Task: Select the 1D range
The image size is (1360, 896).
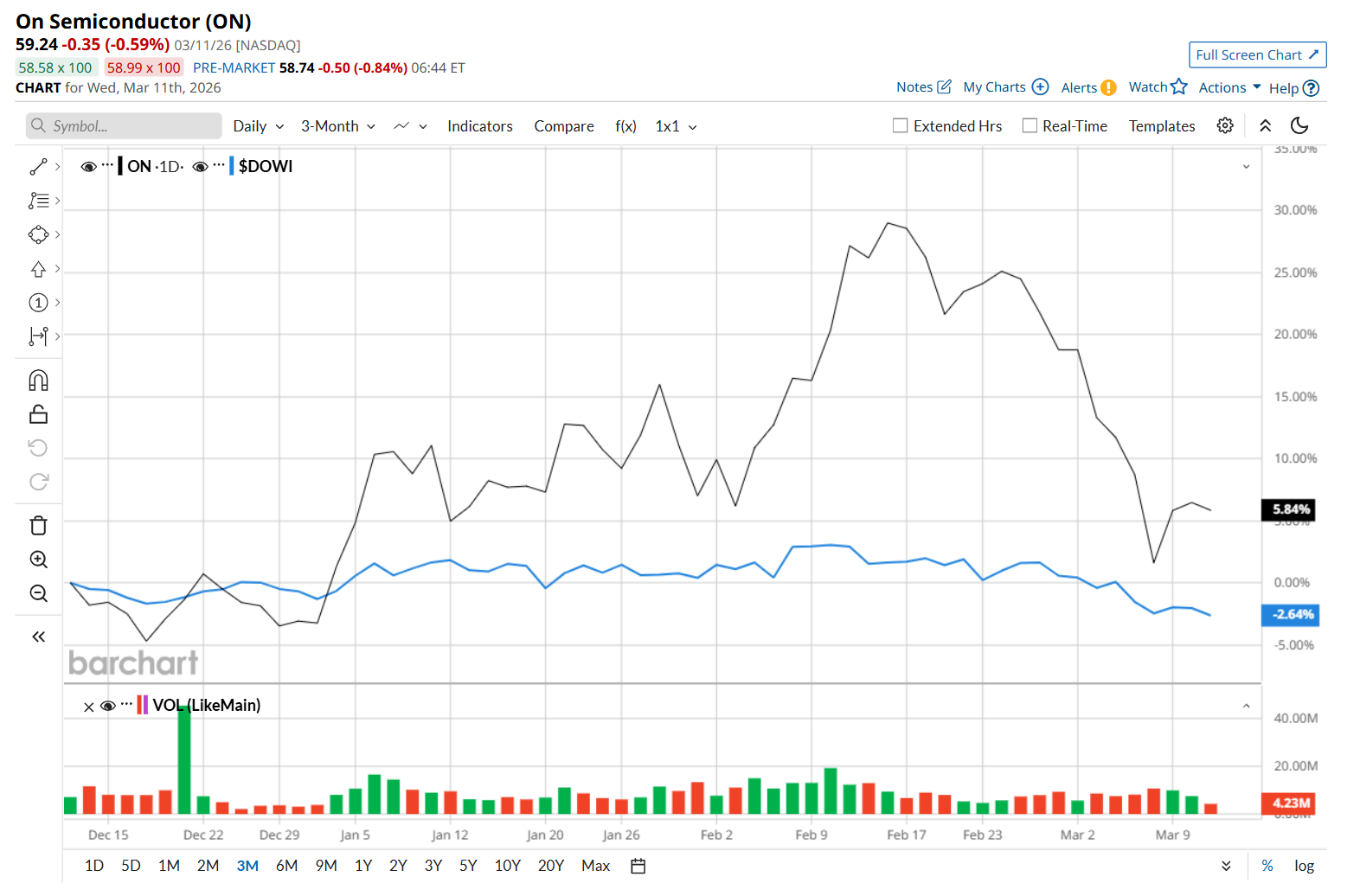Action: pos(94,866)
